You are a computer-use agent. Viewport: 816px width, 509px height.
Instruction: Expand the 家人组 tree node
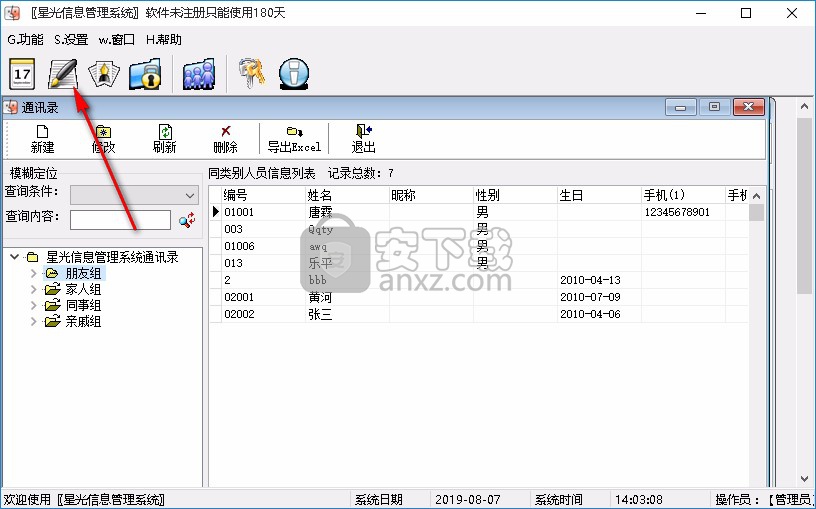33,289
